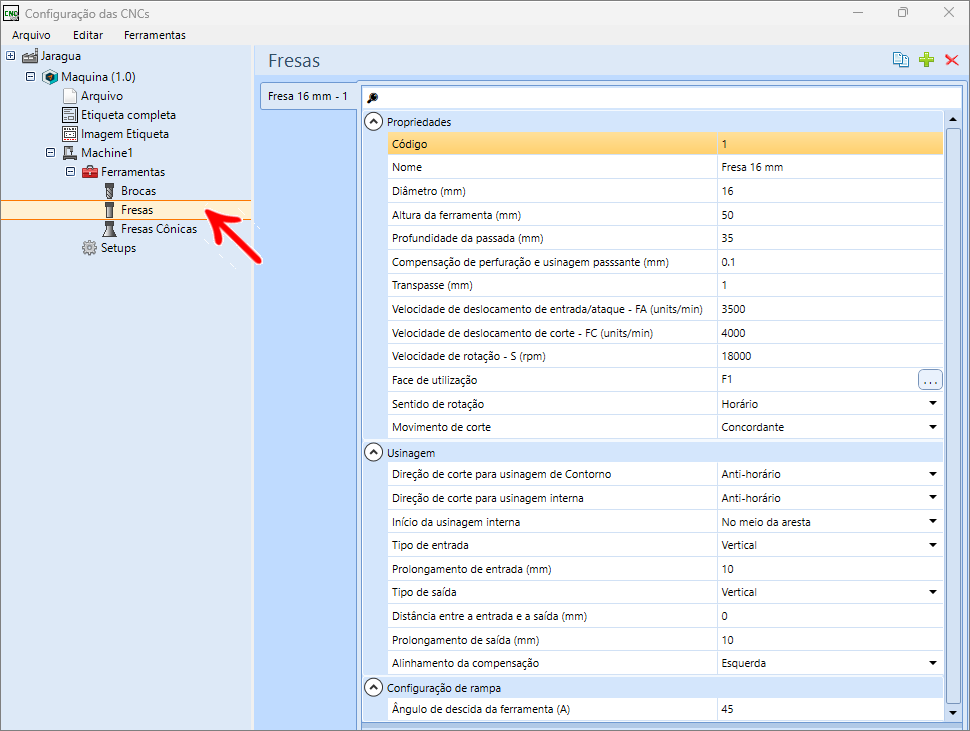The image size is (970, 731).
Task: Click the Velocidade de deslocamento de corte value 4000
Action: pyautogui.click(x=830, y=333)
